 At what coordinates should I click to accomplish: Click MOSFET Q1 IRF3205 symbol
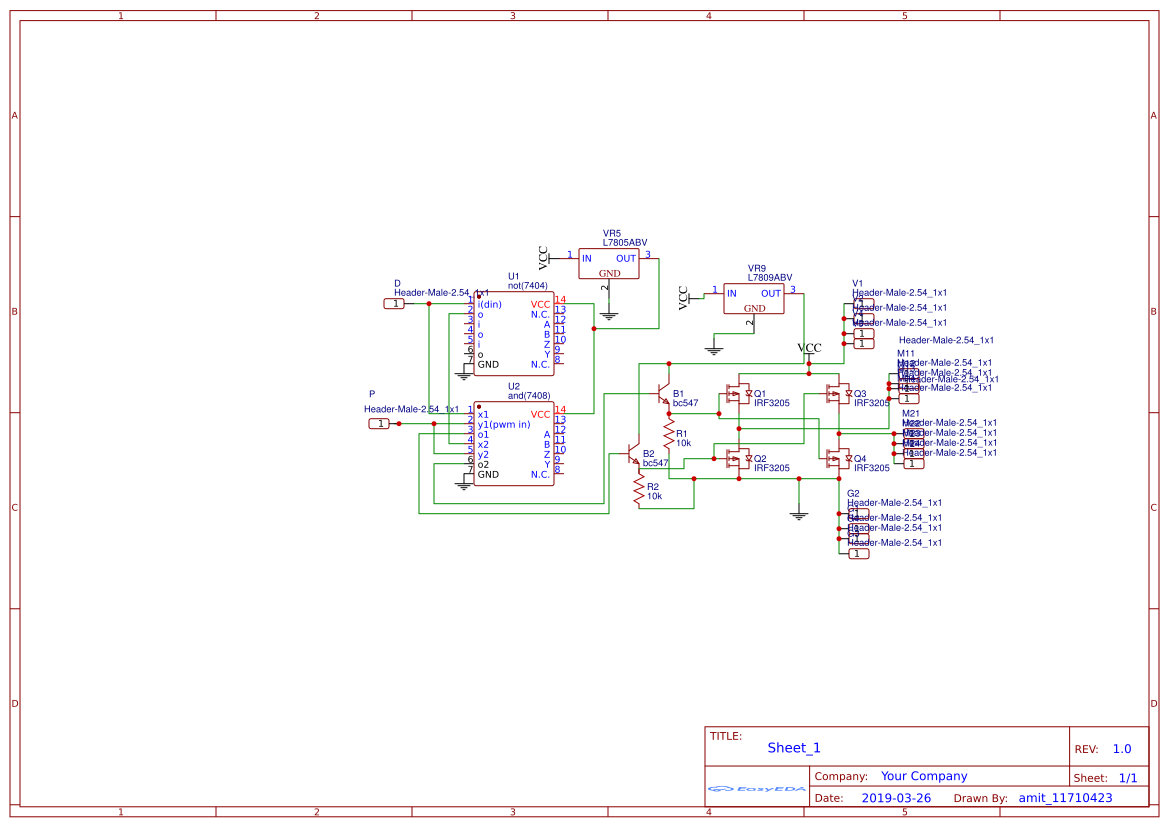pos(740,394)
